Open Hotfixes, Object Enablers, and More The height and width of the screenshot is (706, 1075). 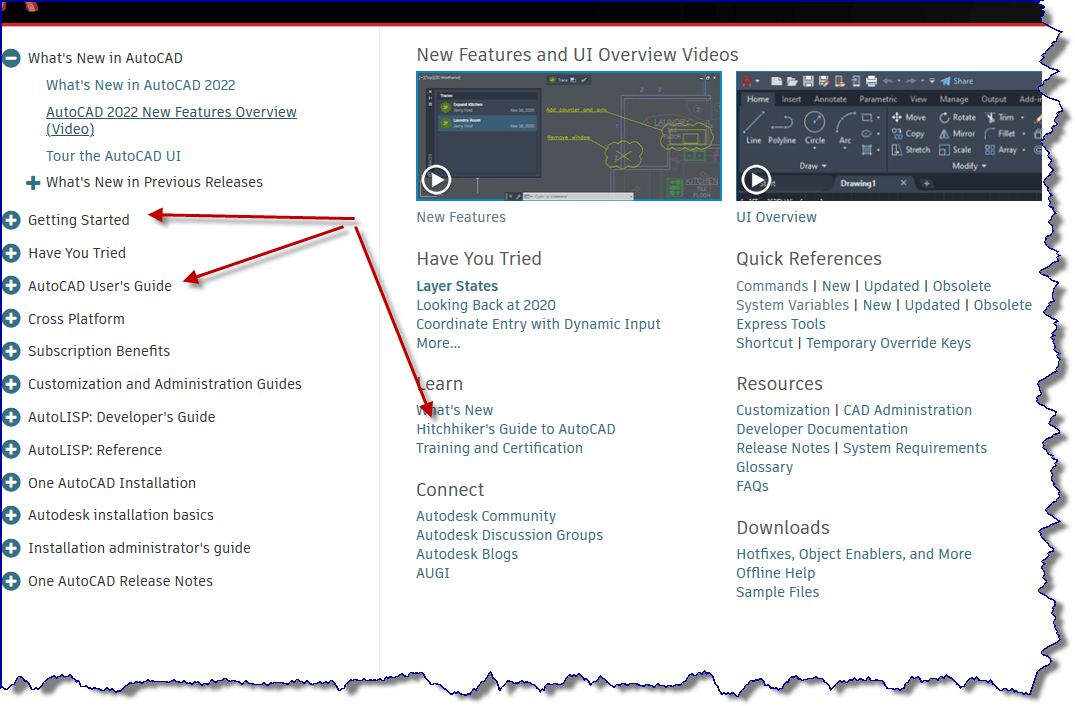854,554
